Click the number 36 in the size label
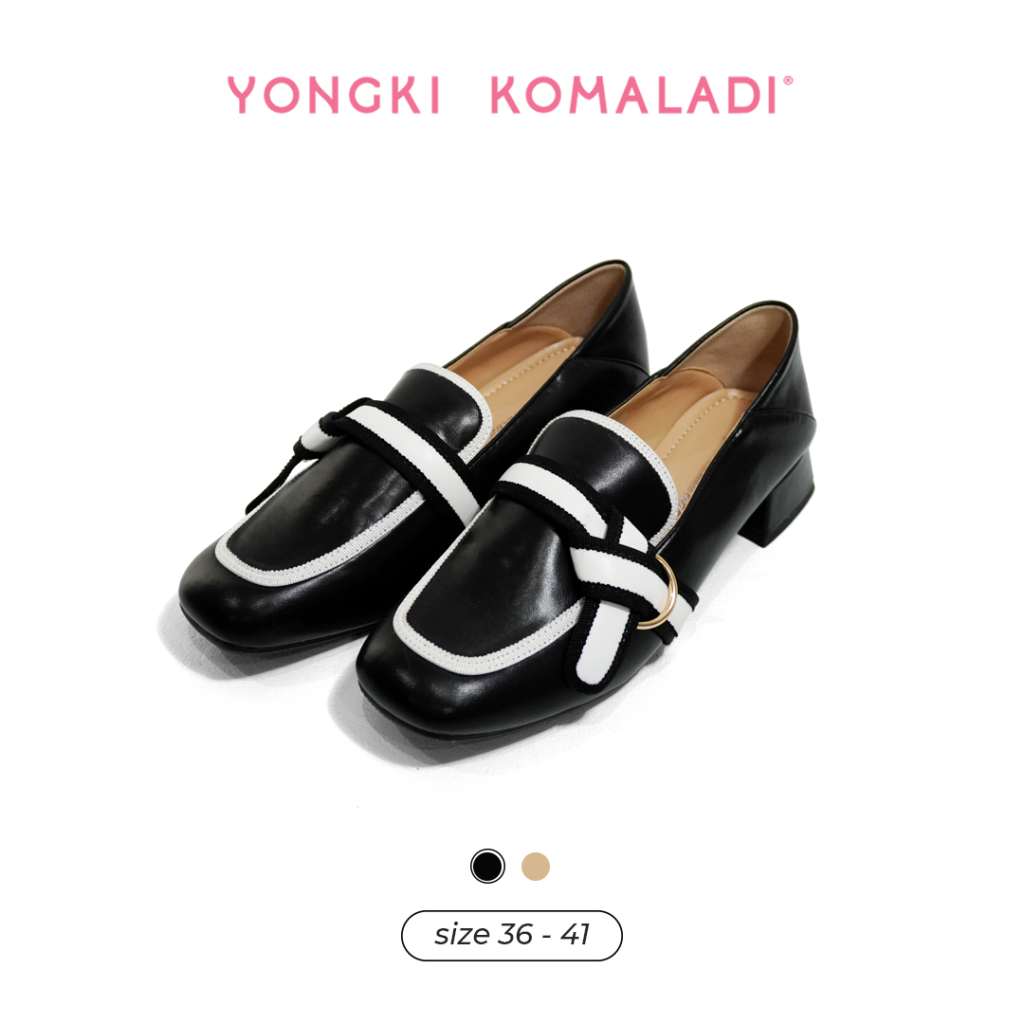This screenshot has width=1024, height=1024. [515, 935]
